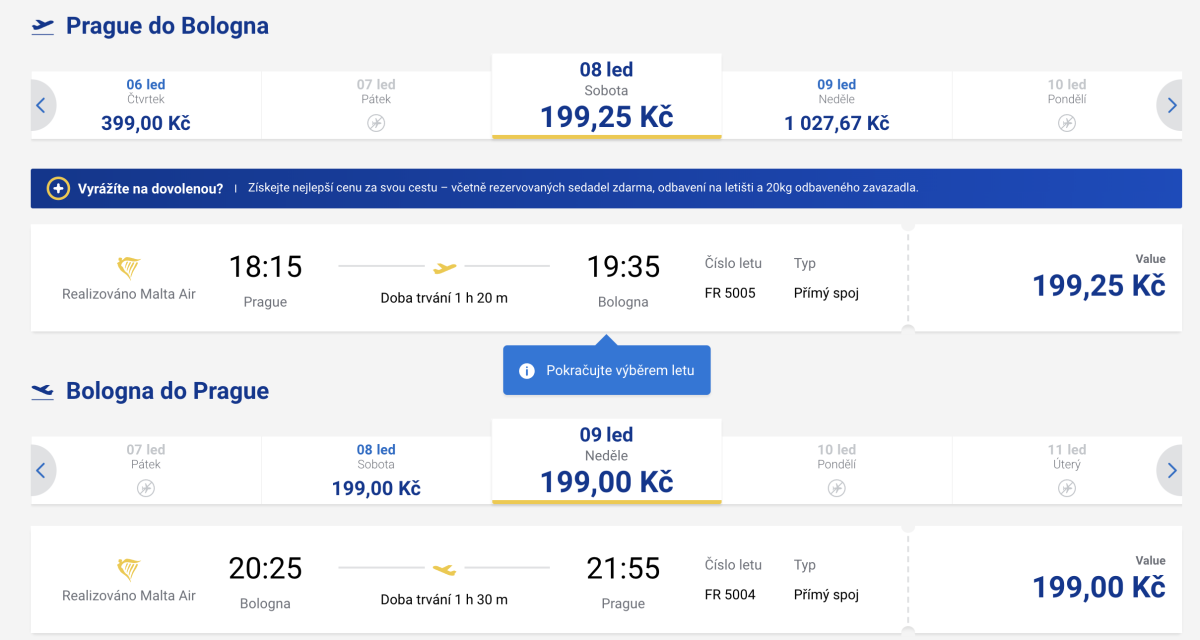Click the return plane icon beside Bologna do Prague
The height and width of the screenshot is (640, 1200).
click(42, 391)
